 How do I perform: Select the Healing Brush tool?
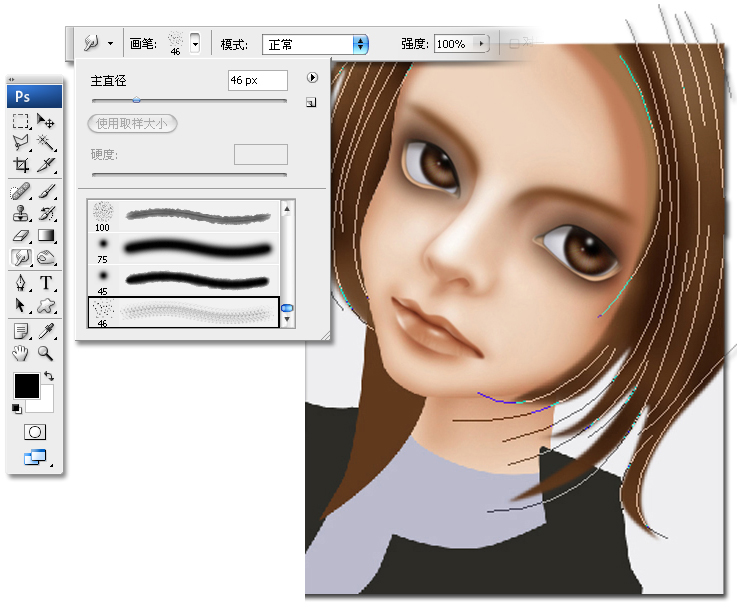[20, 192]
